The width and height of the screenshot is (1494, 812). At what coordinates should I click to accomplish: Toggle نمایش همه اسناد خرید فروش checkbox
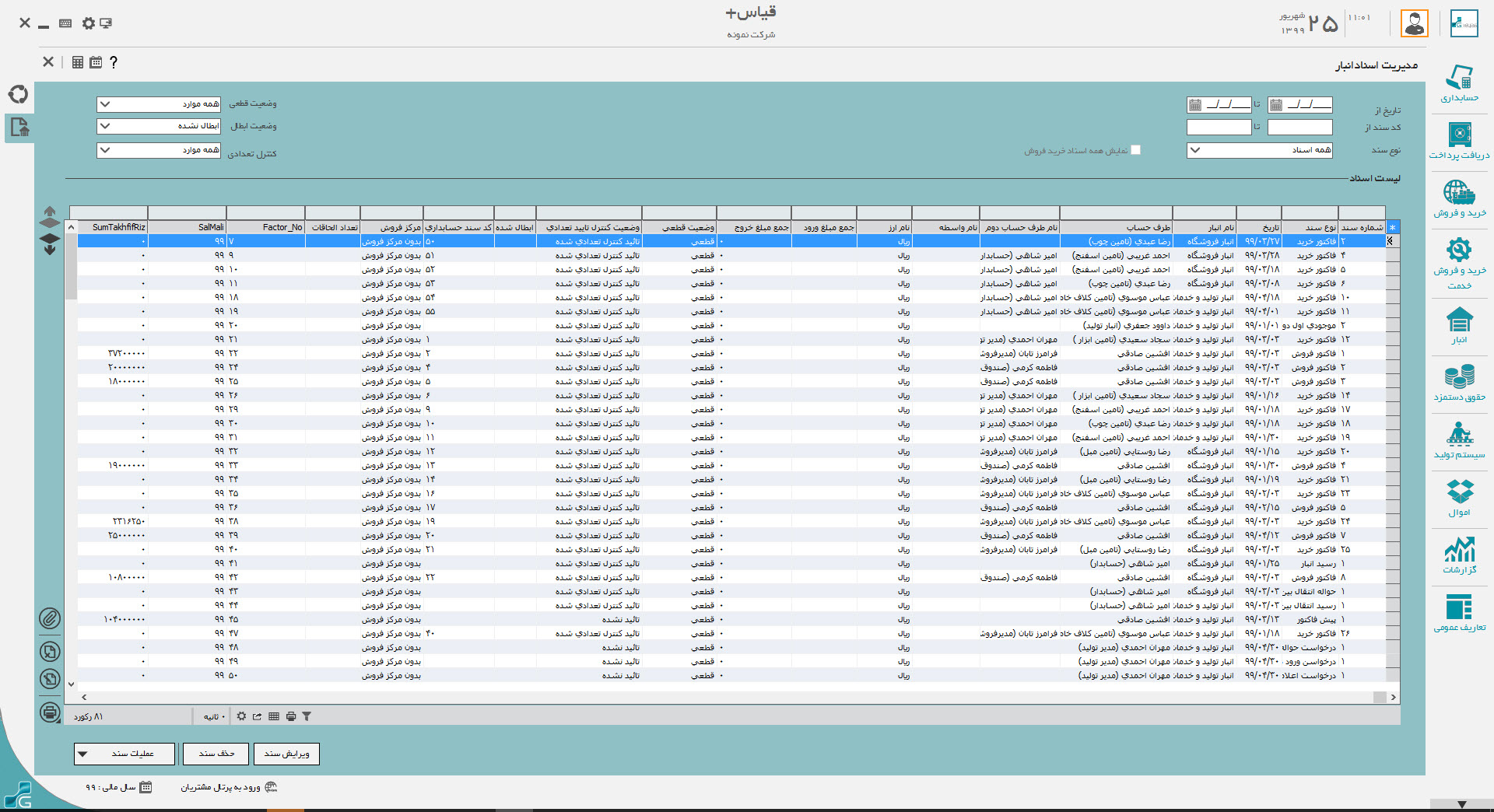click(x=1135, y=150)
